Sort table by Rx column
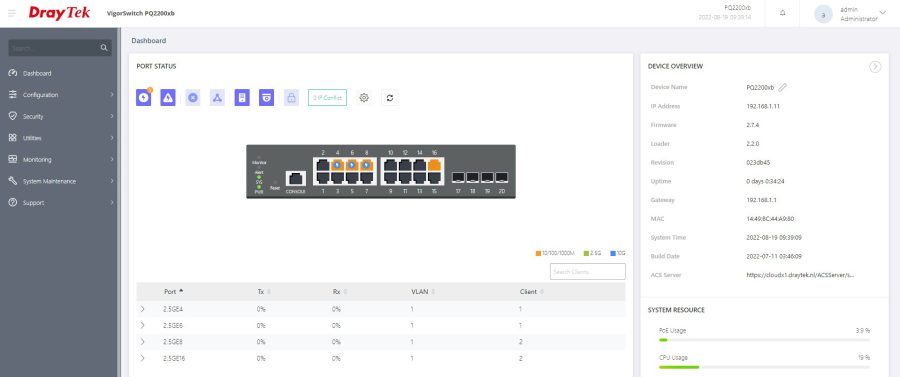Viewport: 900px width, 377px height. pos(340,292)
